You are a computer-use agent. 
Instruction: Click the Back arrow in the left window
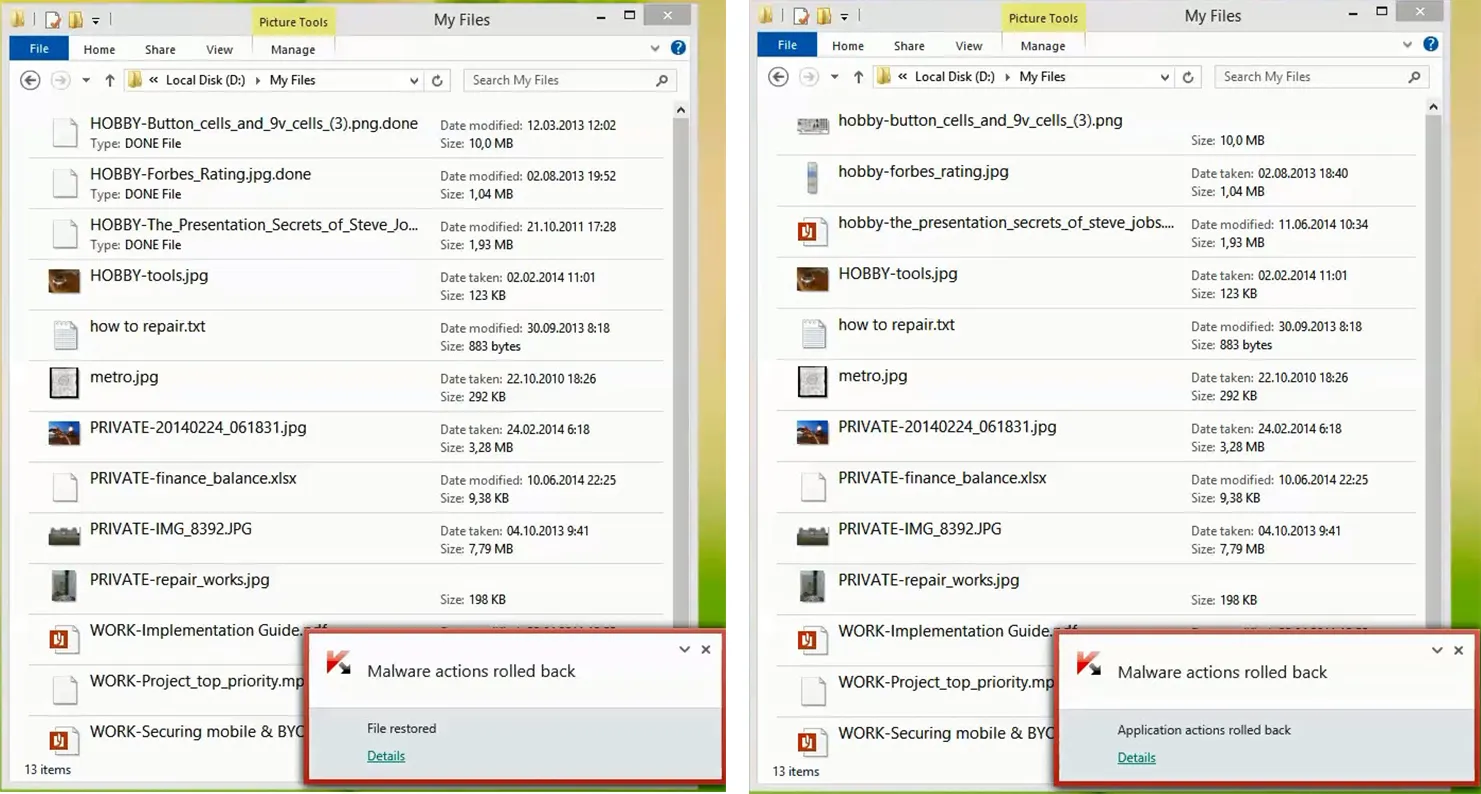tap(30, 80)
